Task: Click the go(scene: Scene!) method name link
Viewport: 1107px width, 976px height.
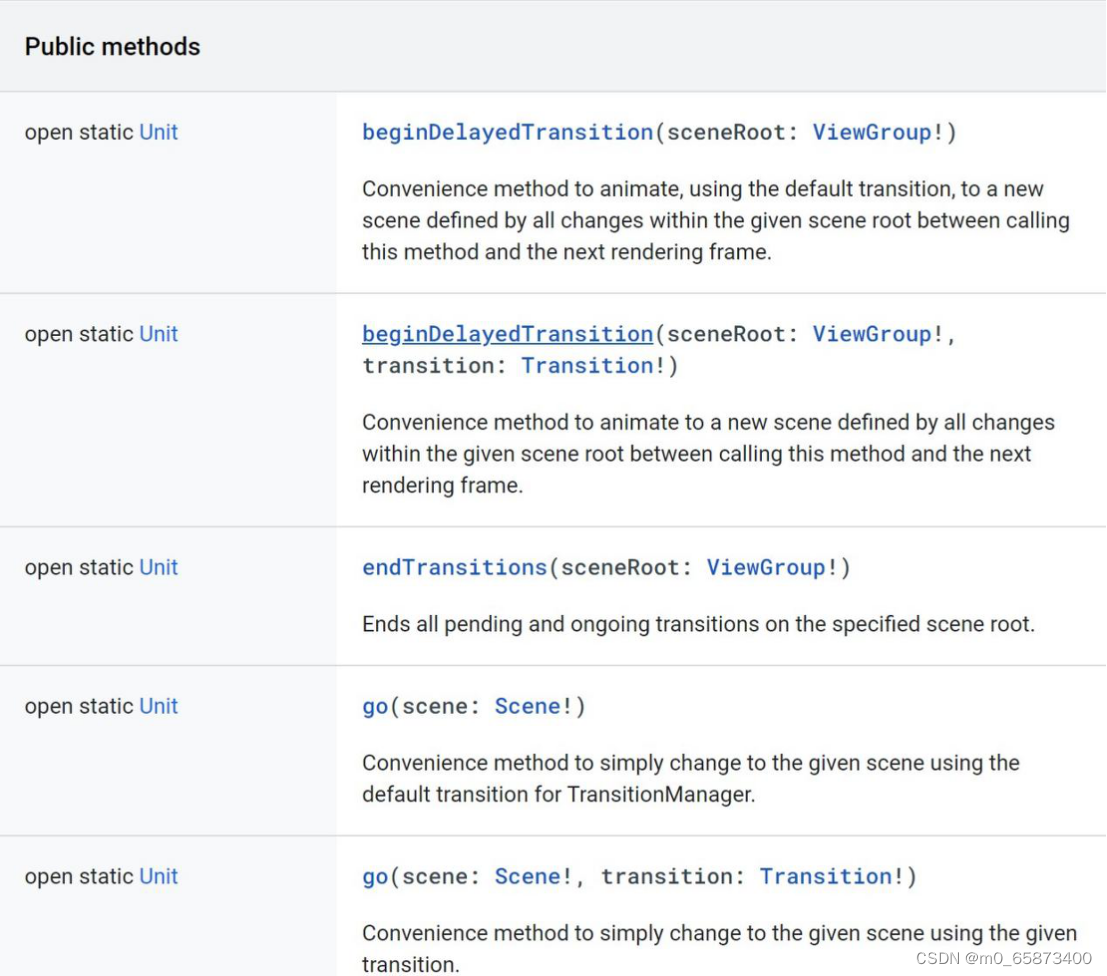Action: tap(375, 706)
